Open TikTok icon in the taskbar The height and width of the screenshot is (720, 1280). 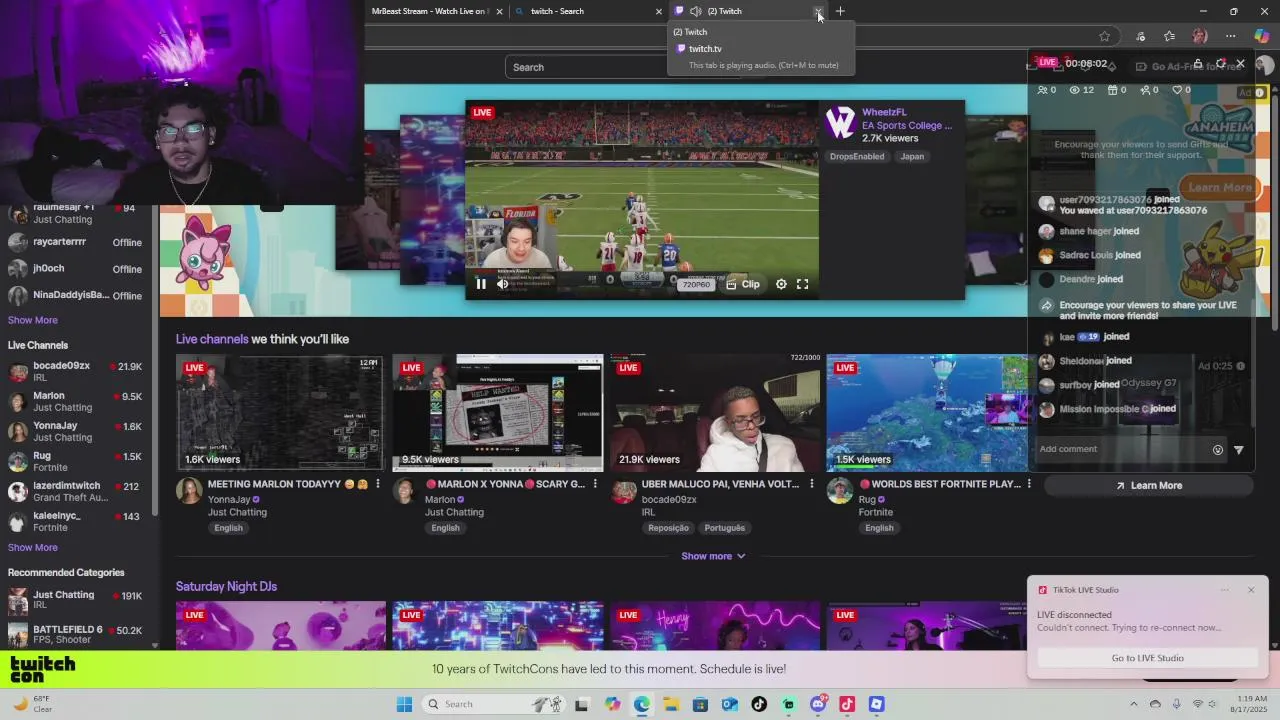point(759,704)
